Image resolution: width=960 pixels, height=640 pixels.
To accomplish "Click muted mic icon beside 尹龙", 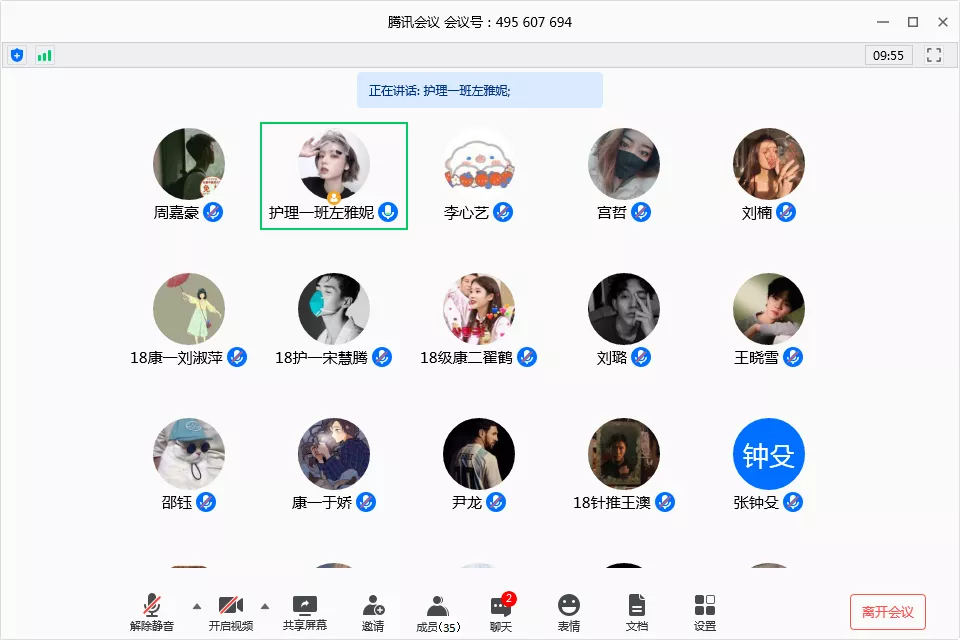I will click(496, 502).
